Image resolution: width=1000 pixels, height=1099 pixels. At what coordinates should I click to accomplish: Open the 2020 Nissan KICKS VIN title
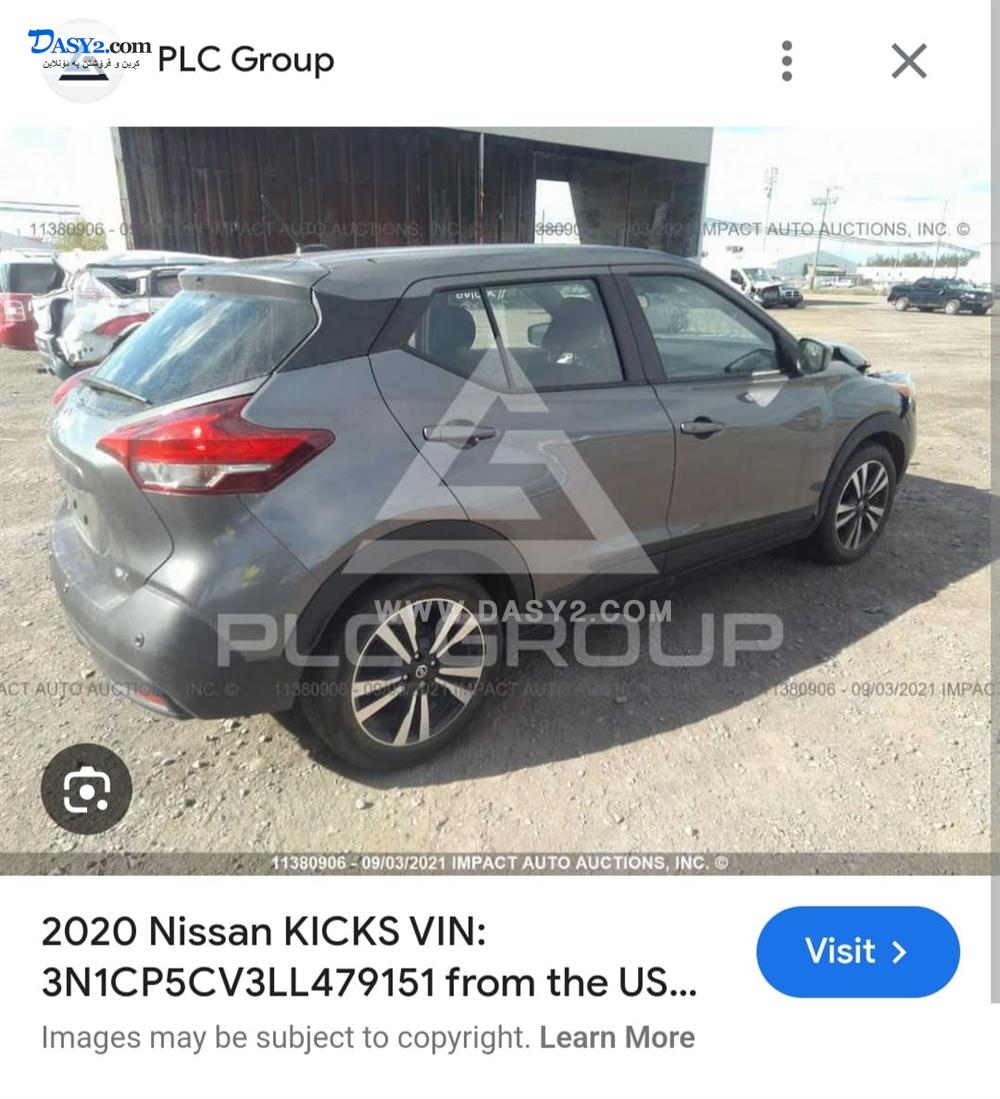[369, 957]
